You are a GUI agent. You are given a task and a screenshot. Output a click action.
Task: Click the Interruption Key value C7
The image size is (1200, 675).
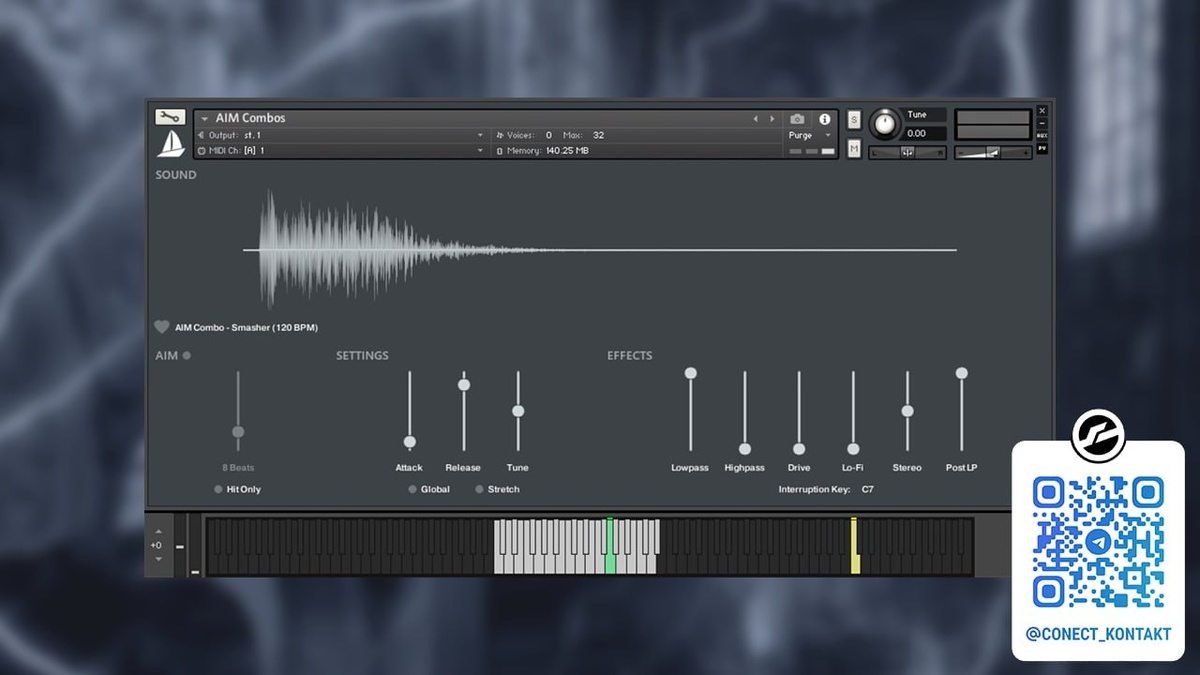[x=867, y=489]
